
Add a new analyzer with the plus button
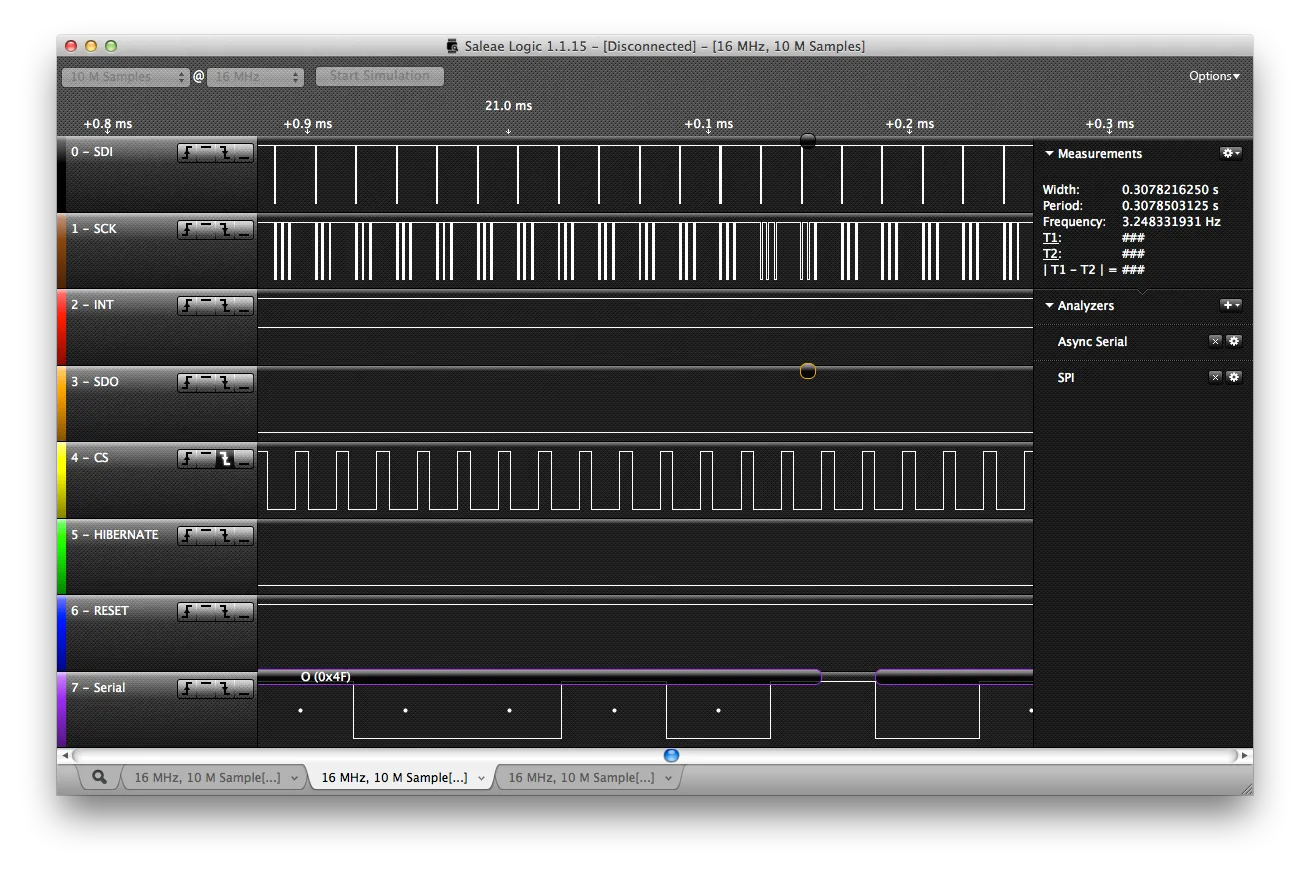pos(1229,305)
